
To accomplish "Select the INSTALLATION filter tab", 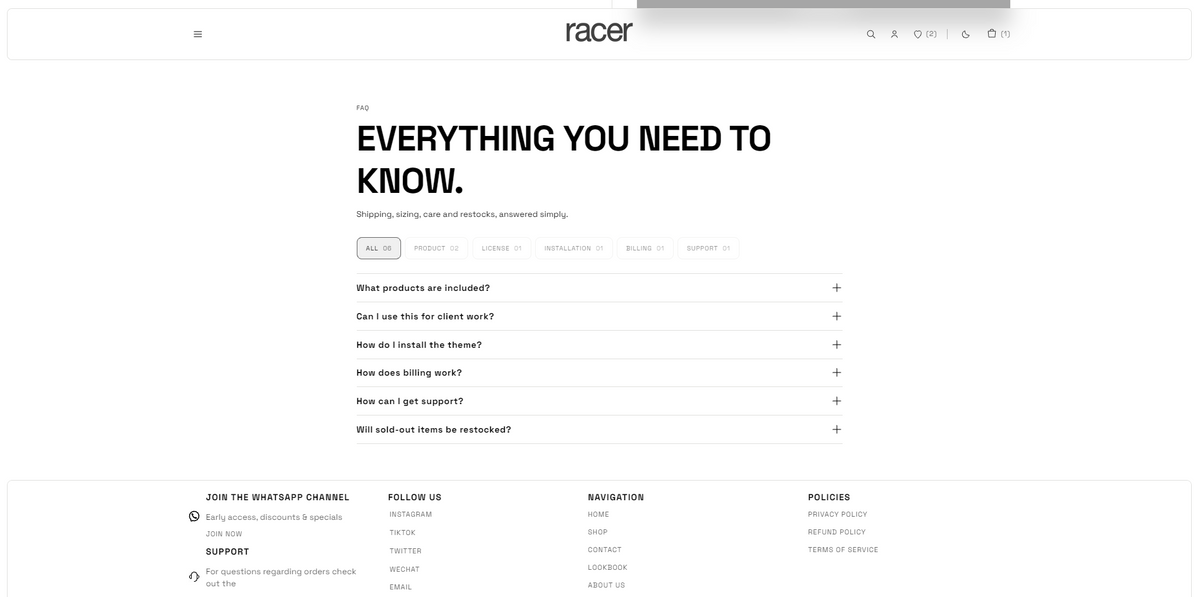I will [x=573, y=248].
